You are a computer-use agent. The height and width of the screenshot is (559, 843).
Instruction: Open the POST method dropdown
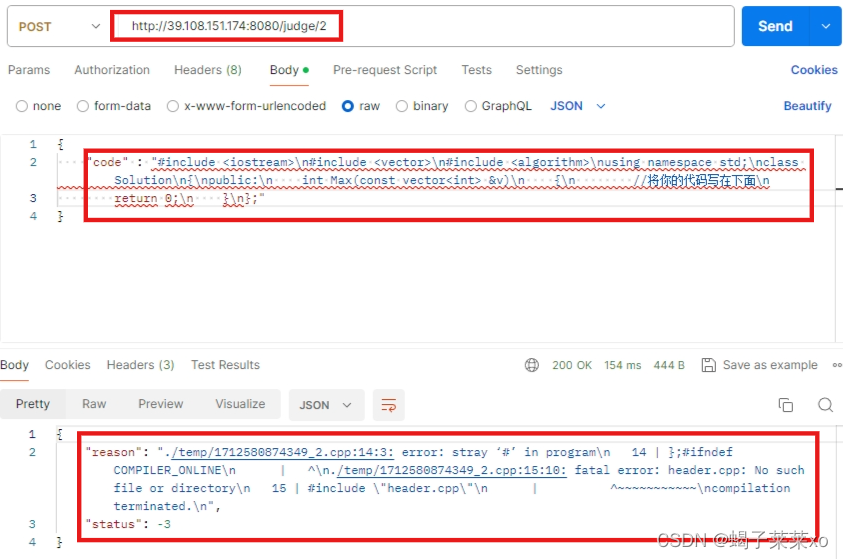click(59, 26)
